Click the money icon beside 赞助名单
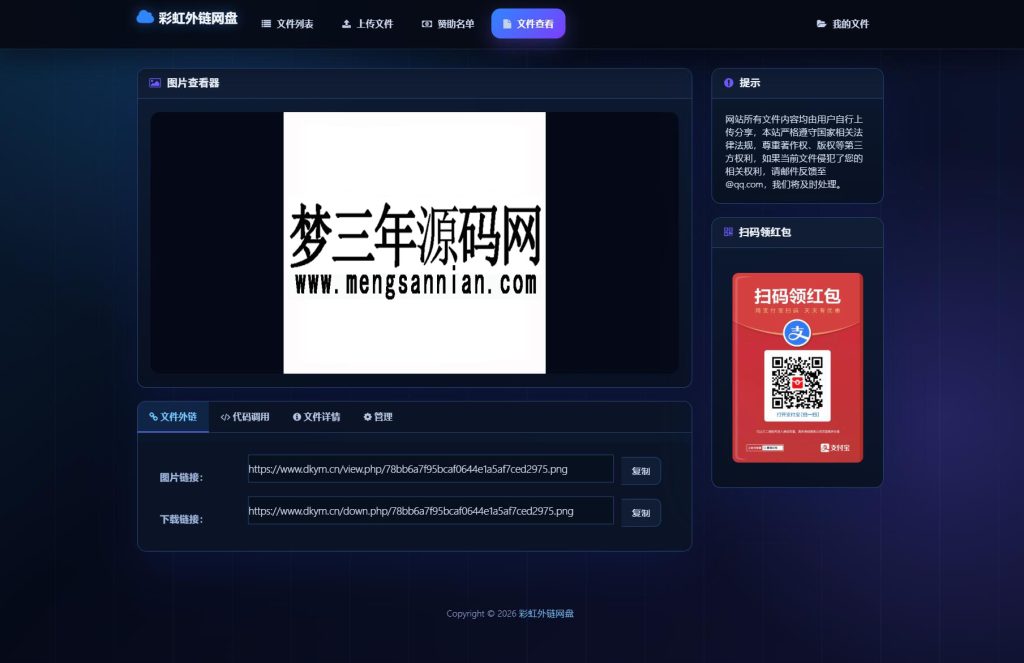The width and height of the screenshot is (1024, 663). pyautogui.click(x=426, y=24)
